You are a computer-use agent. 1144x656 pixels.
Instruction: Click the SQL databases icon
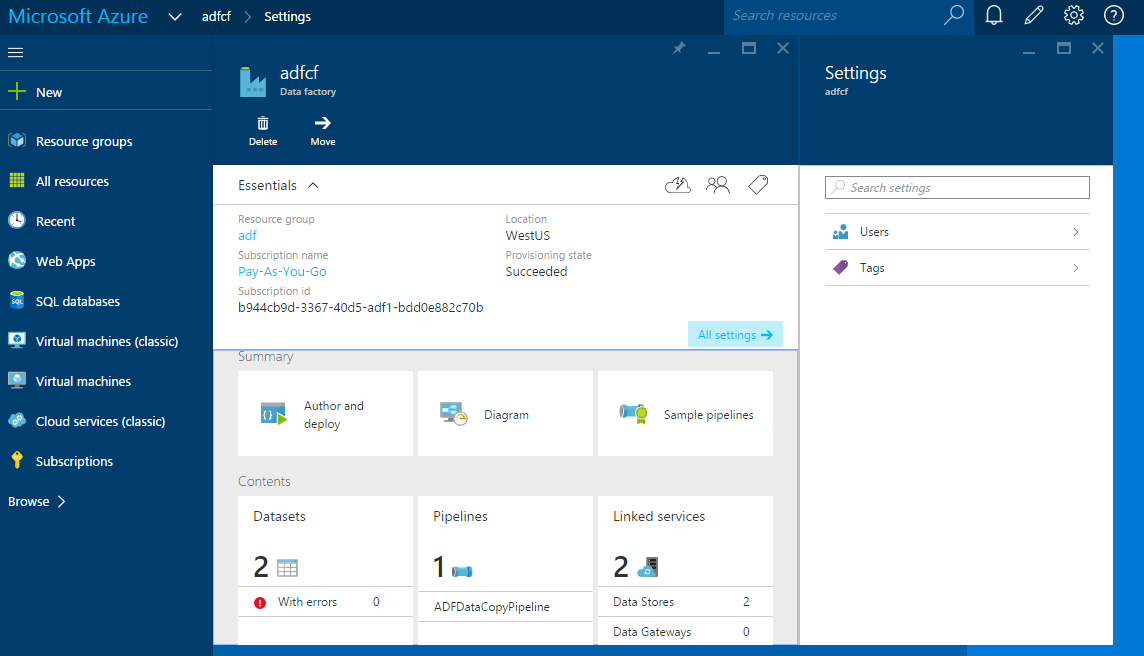coord(17,301)
